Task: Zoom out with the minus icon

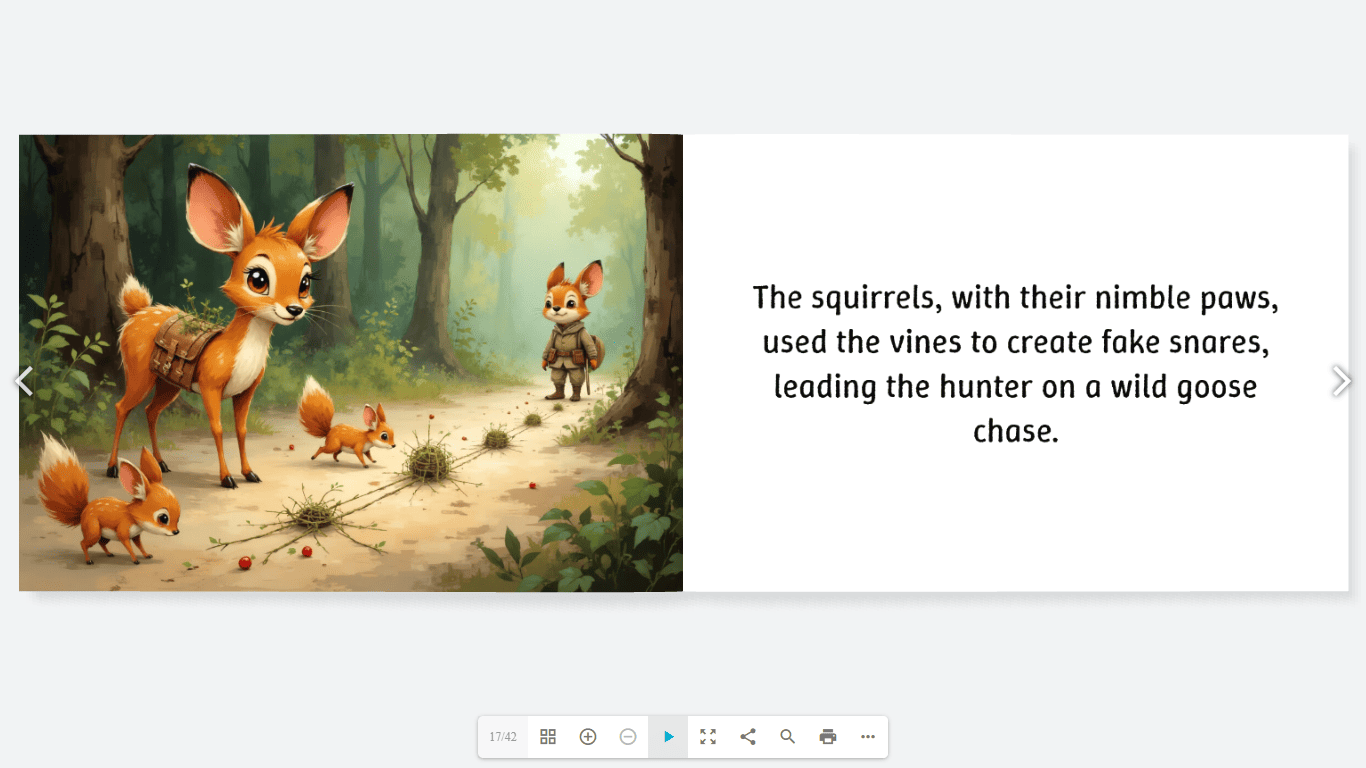Action: click(x=628, y=737)
